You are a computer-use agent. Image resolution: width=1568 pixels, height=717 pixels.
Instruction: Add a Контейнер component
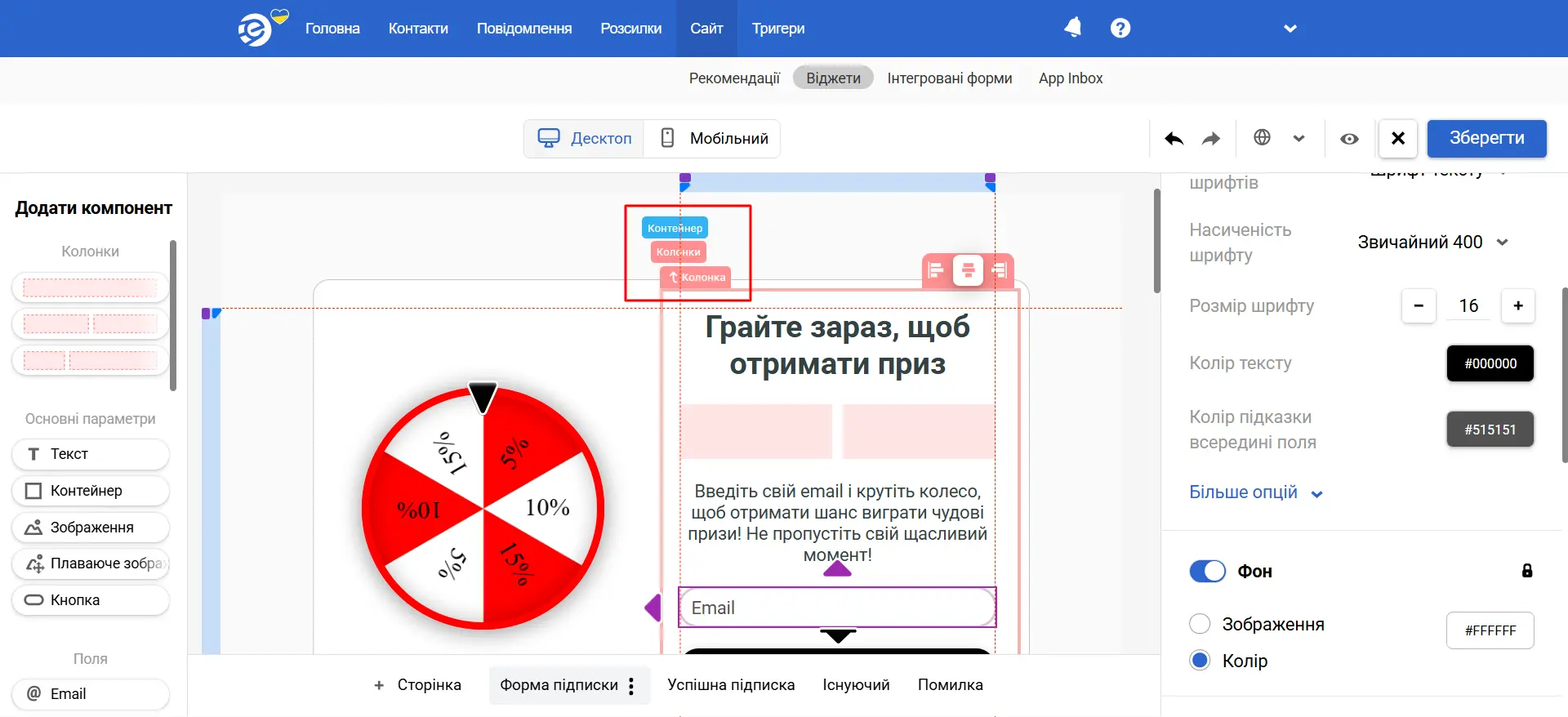[x=90, y=491]
